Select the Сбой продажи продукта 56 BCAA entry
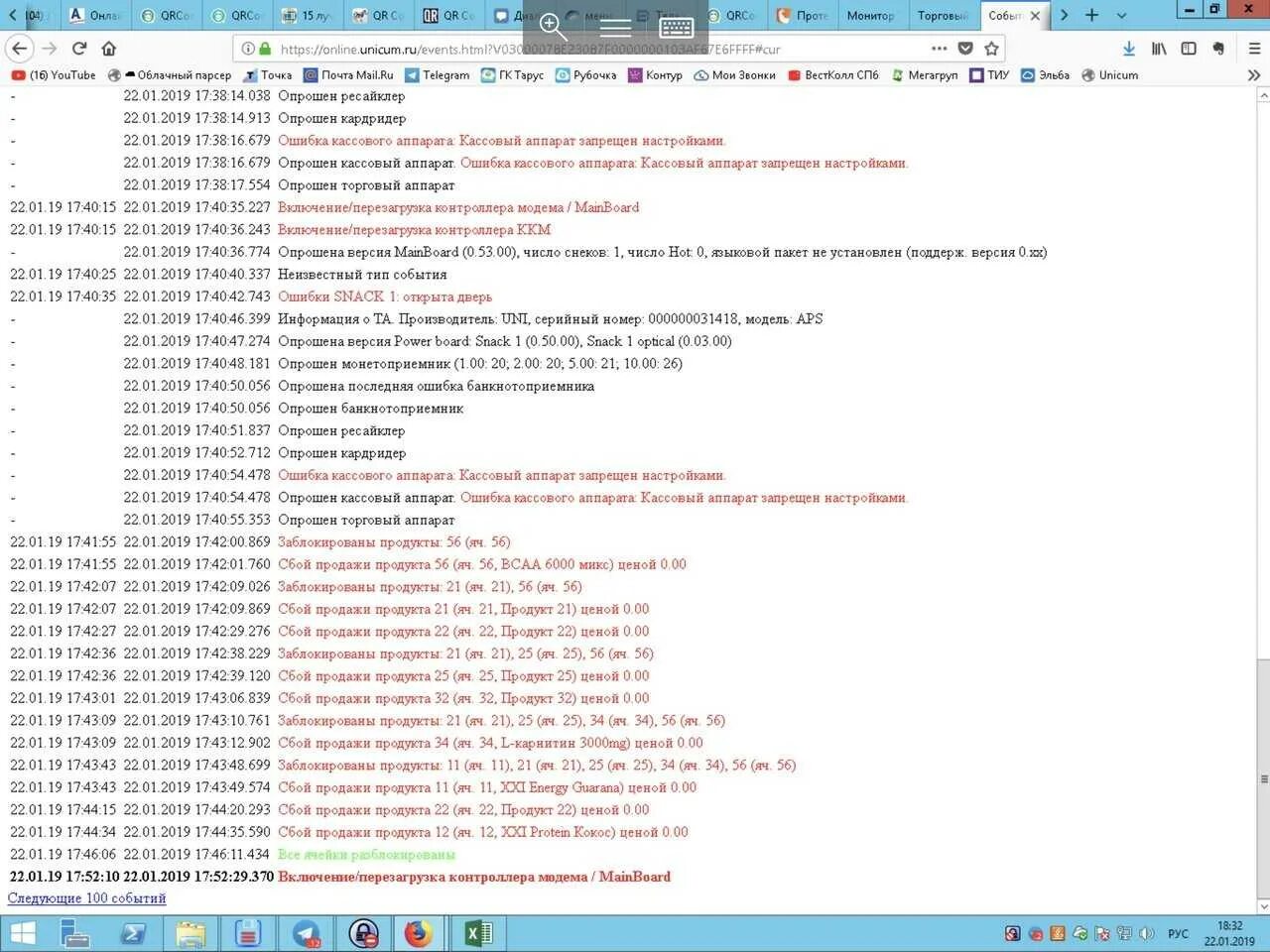This screenshot has width=1270, height=952. tap(482, 564)
